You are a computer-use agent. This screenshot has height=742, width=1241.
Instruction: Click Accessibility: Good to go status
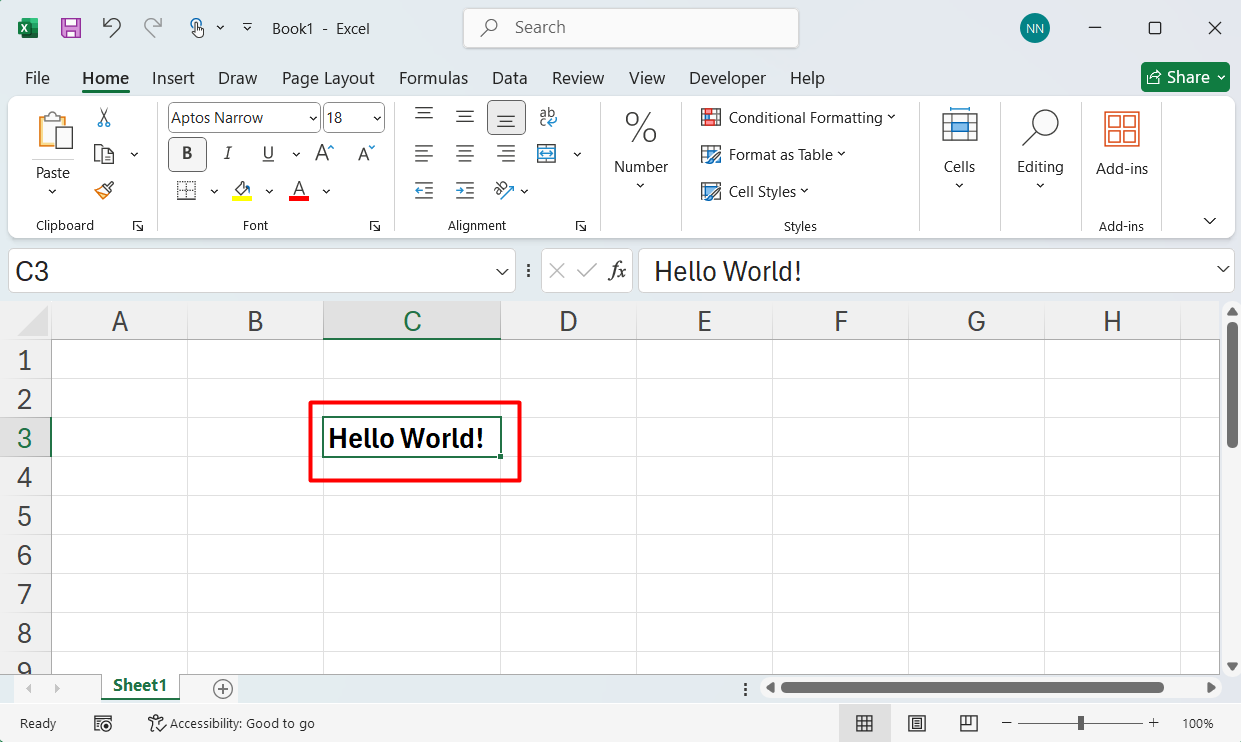[x=231, y=723]
